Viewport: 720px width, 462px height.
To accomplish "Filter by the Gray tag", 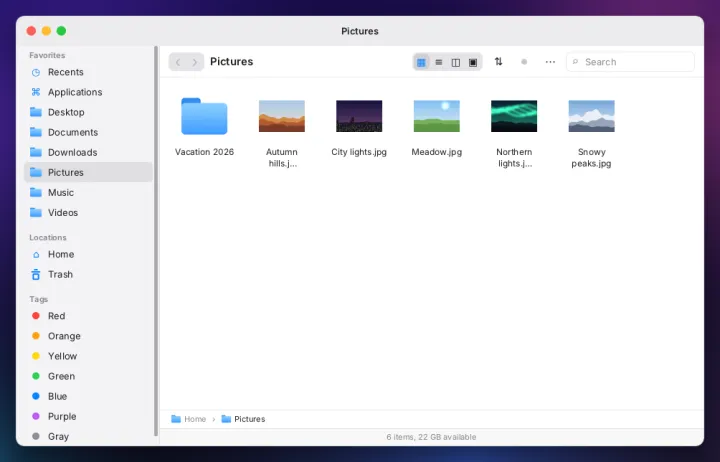I will 88,436.
